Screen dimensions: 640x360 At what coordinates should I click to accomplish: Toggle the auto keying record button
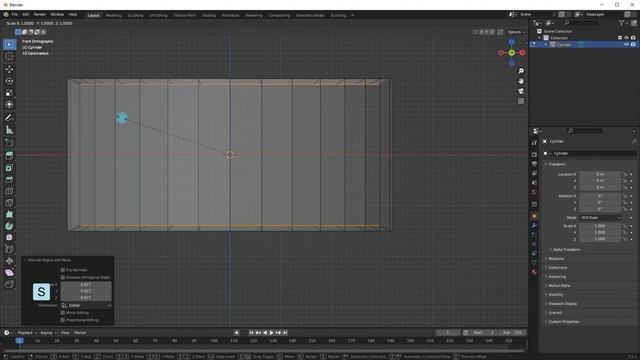pos(236,333)
